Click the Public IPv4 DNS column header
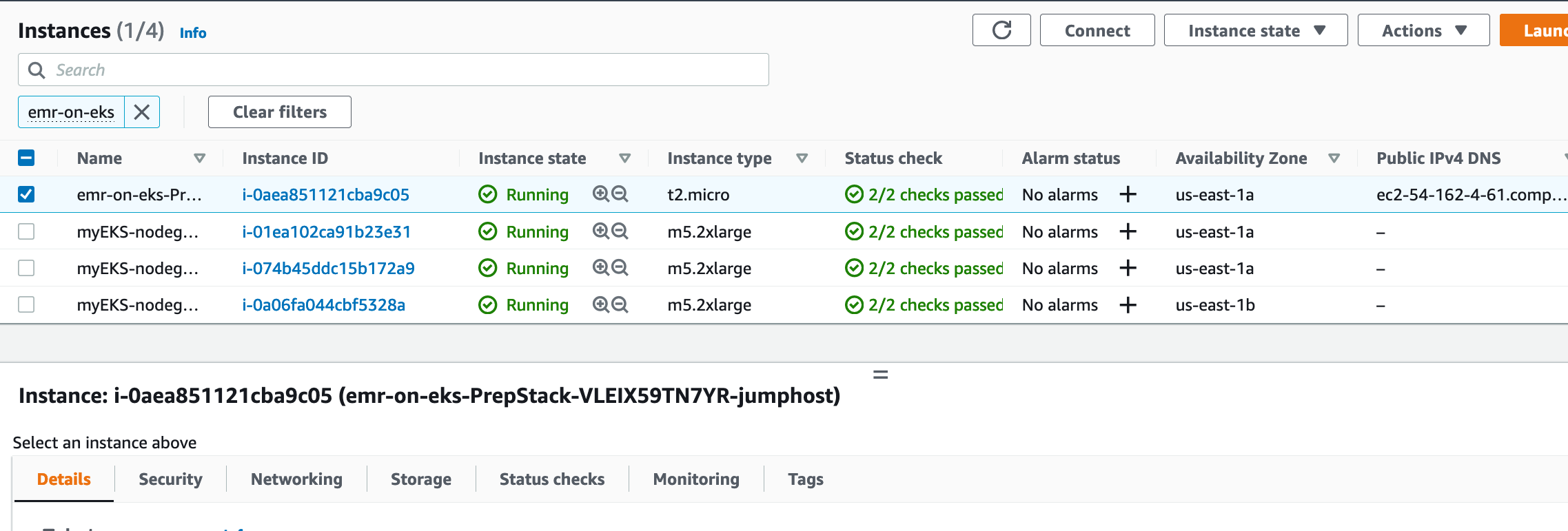This screenshot has width=1568, height=531. [x=1438, y=158]
